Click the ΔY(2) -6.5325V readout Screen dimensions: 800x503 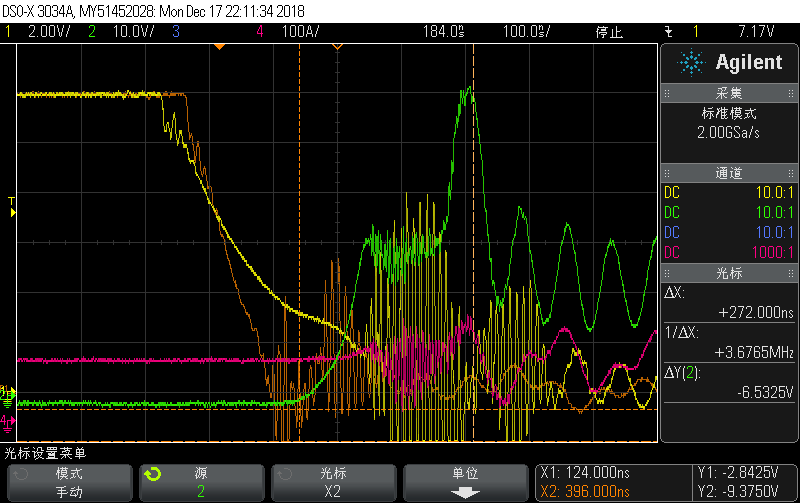click(x=729, y=383)
